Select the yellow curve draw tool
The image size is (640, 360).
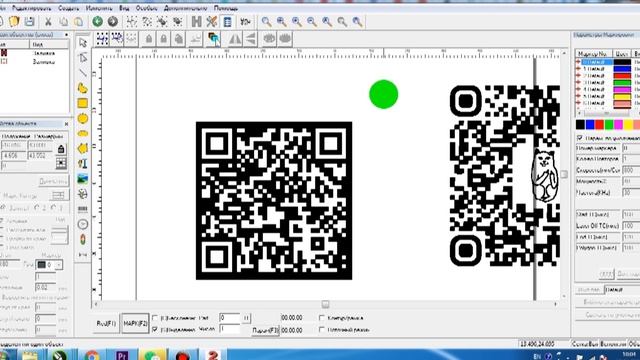(x=83, y=88)
